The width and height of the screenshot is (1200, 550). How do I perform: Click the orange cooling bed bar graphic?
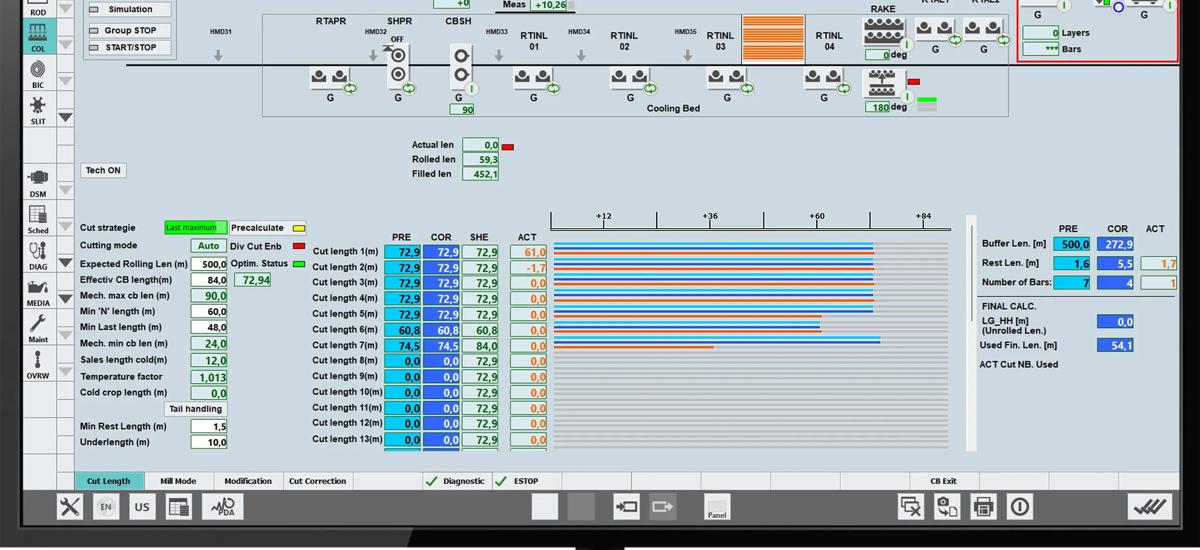[x=774, y=40]
